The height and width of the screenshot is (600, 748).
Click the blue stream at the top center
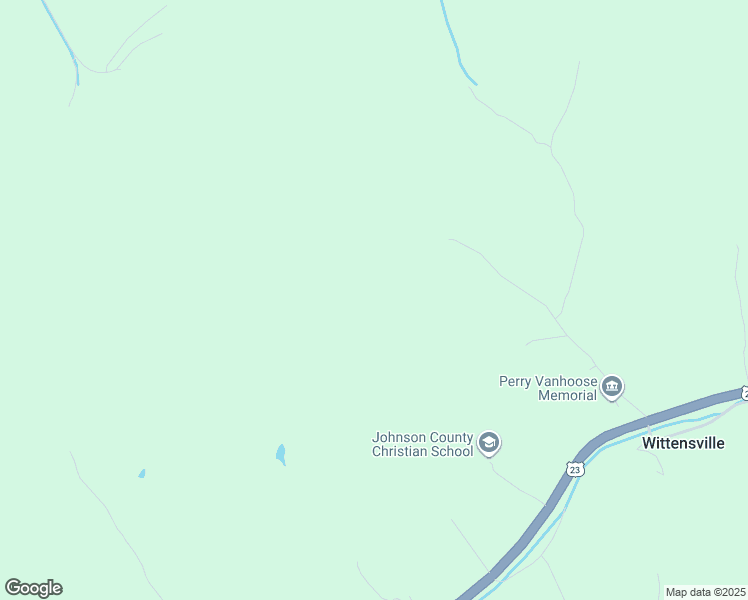456,45
